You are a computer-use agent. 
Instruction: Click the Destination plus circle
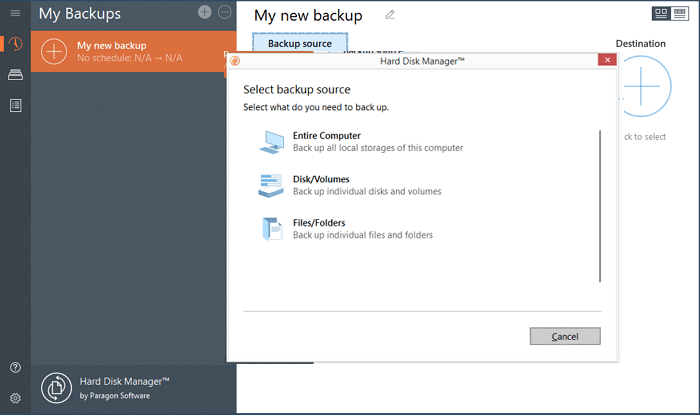(x=641, y=86)
